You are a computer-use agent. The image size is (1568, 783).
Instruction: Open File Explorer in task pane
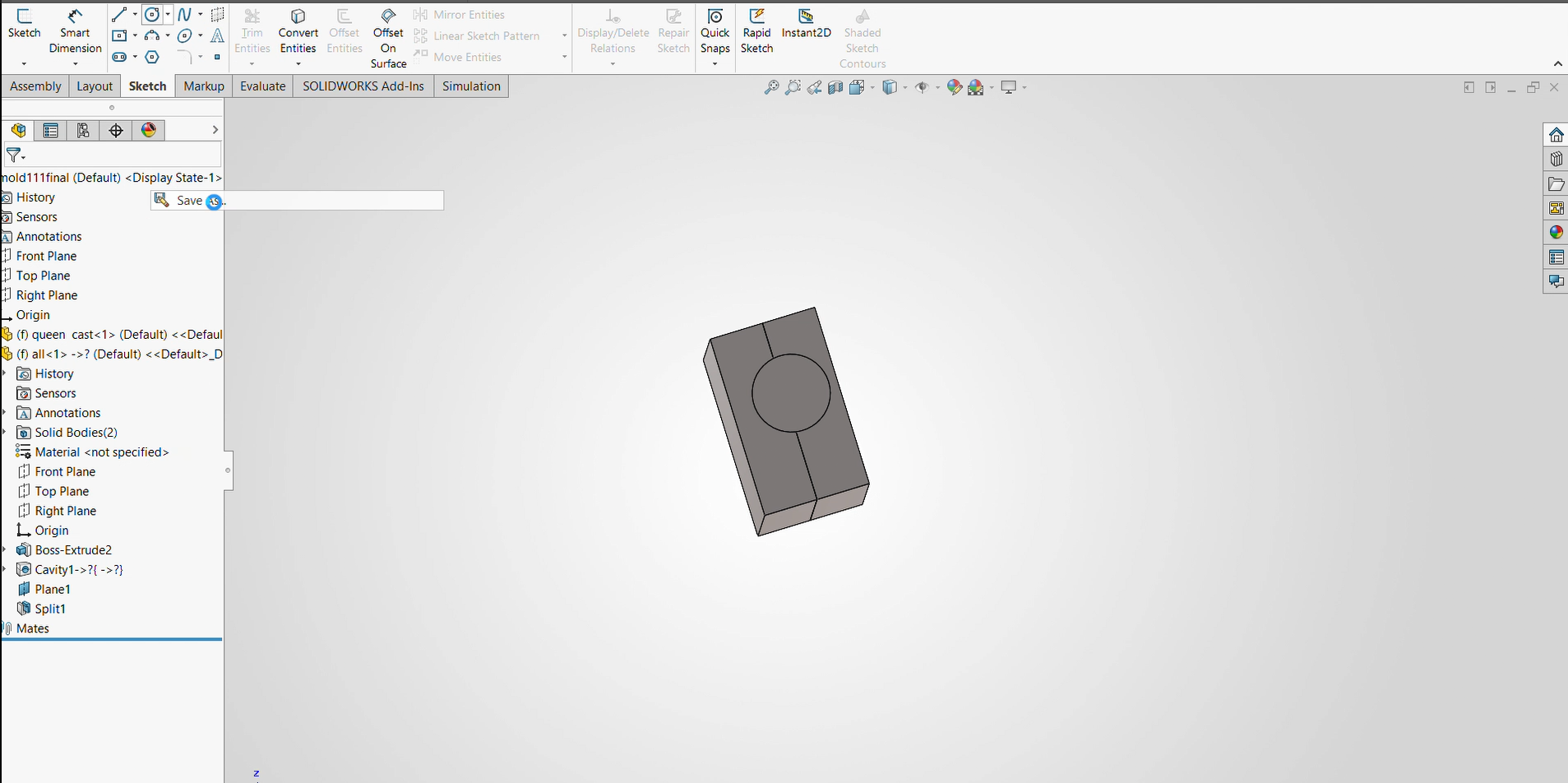1556,184
